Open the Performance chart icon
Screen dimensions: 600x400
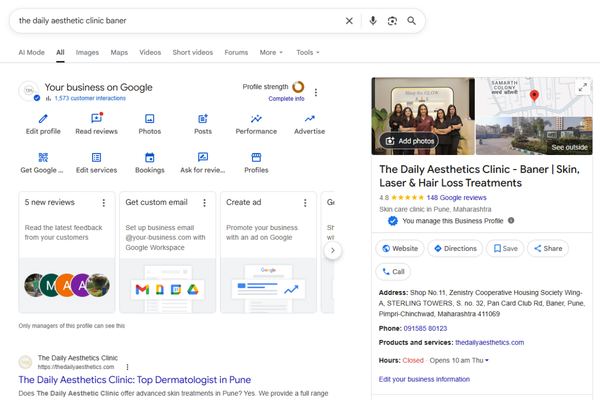[x=256, y=119]
